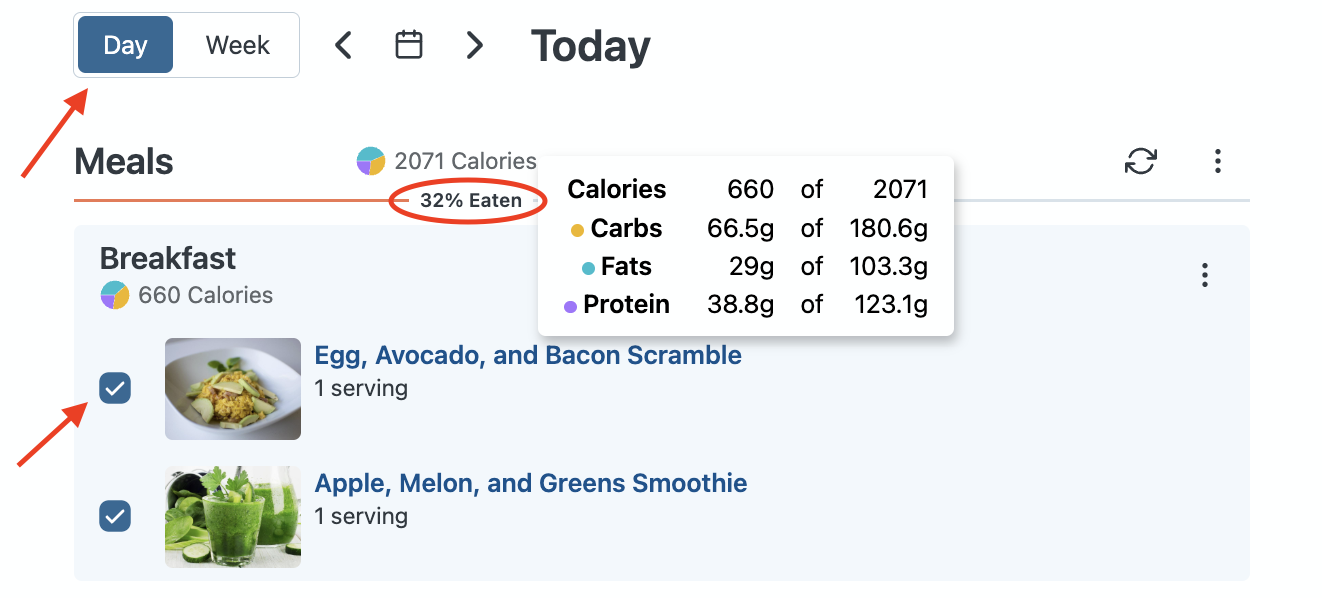Open the Egg, Avocado, and Bacon Scramble link
Screen dimensions: 1322x598
click(x=528, y=356)
